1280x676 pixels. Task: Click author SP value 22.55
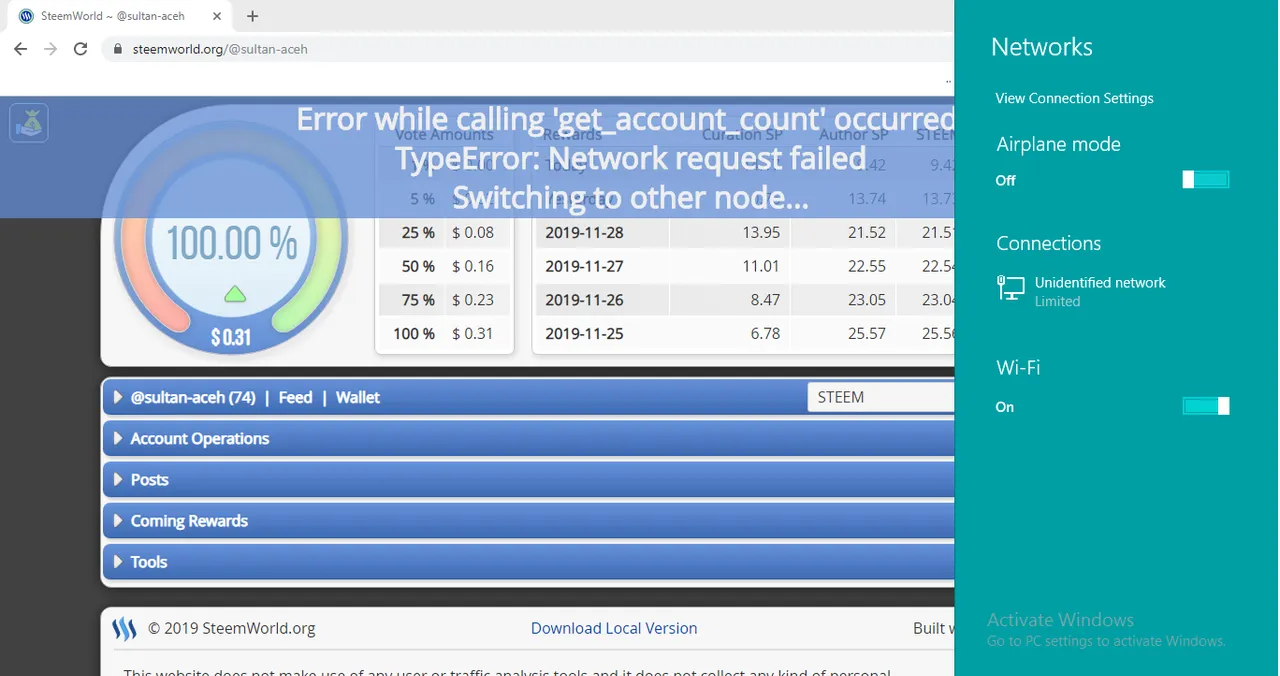[867, 266]
